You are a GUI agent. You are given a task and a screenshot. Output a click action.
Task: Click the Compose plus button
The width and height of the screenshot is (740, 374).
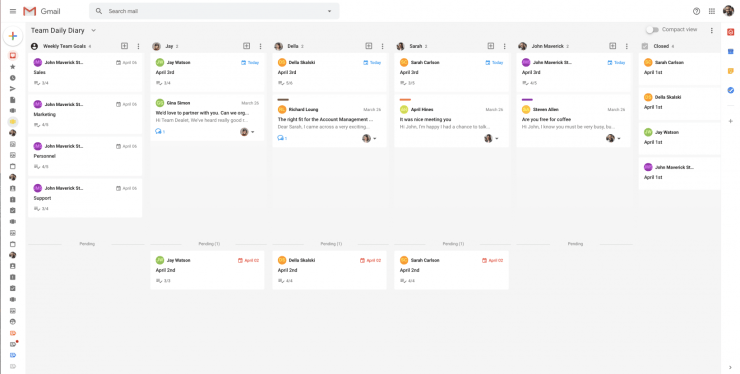pos(13,36)
